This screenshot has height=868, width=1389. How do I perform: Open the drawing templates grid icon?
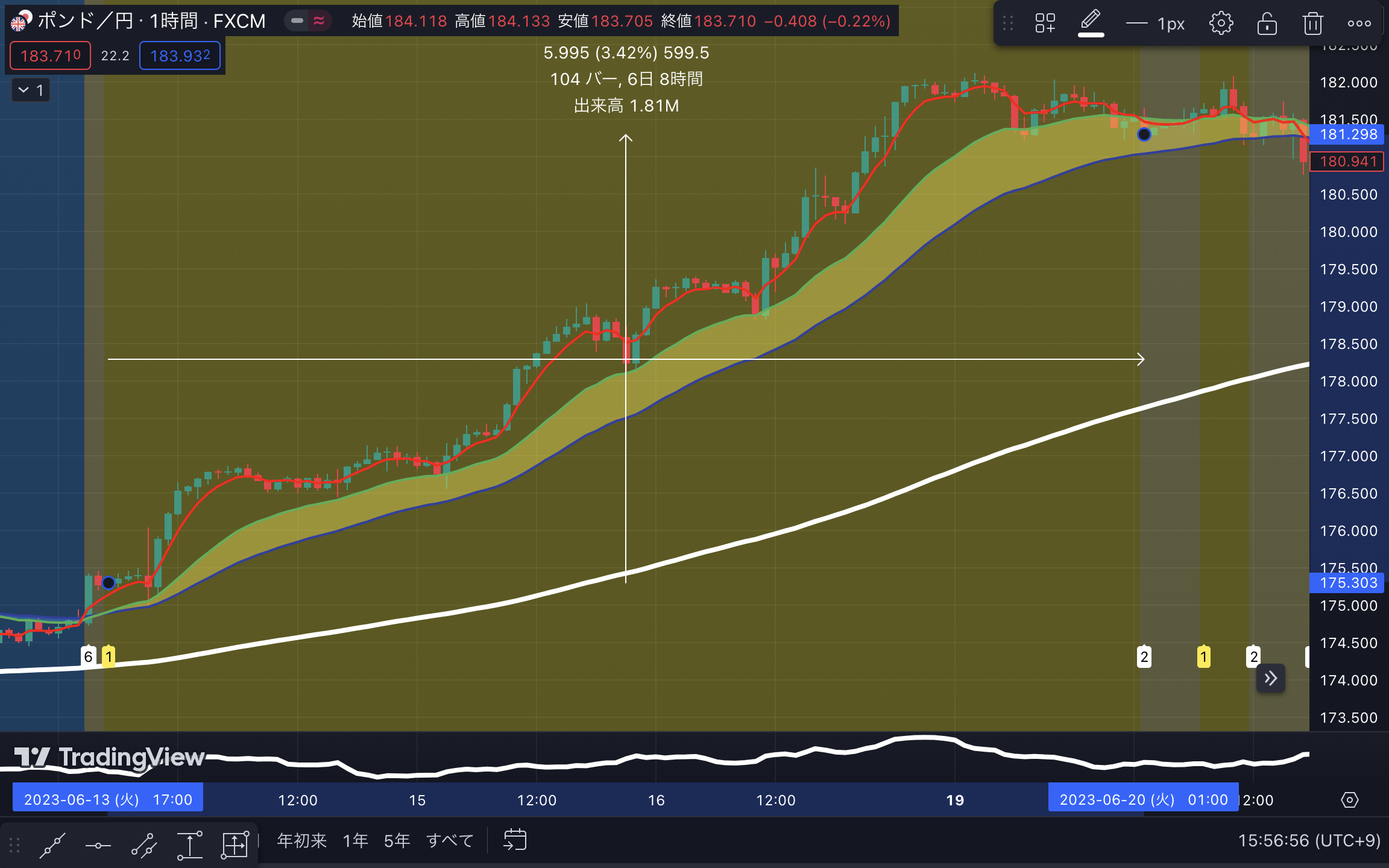(1045, 24)
